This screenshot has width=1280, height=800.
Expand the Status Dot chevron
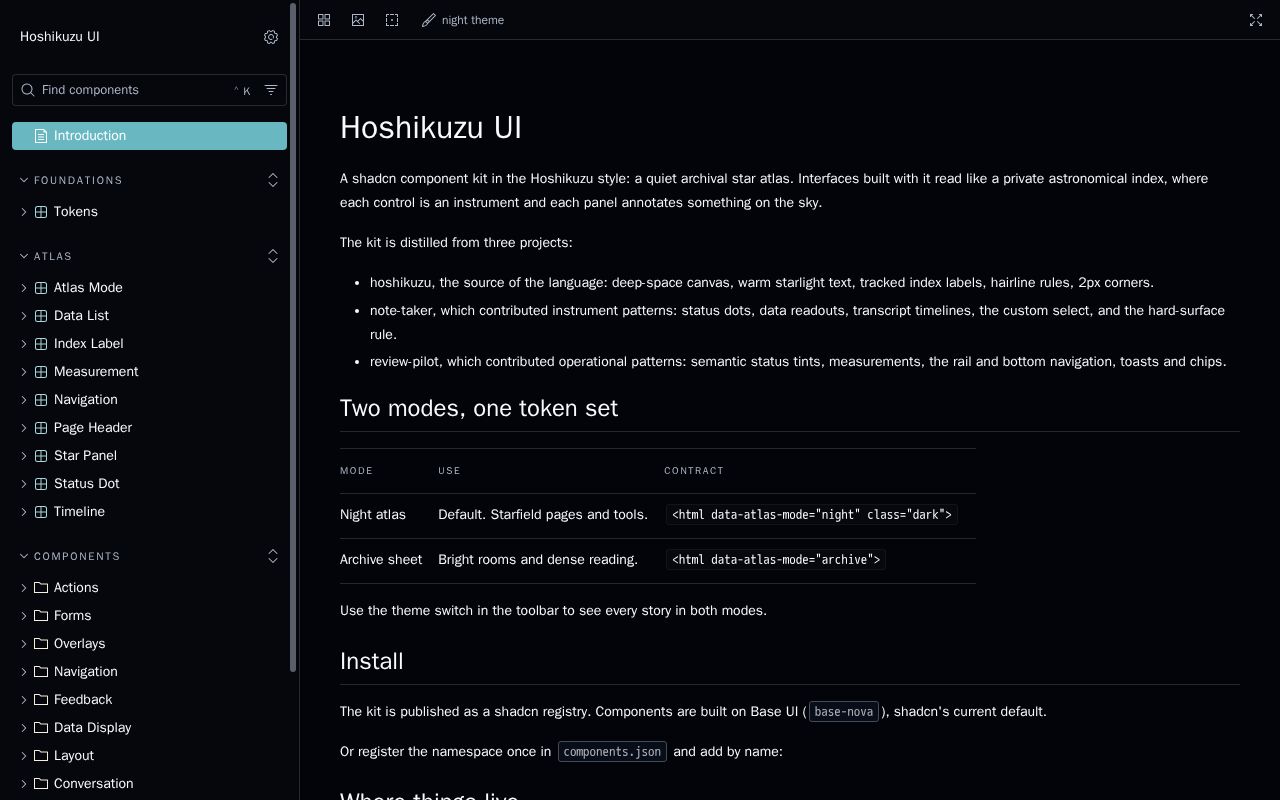click(x=24, y=484)
